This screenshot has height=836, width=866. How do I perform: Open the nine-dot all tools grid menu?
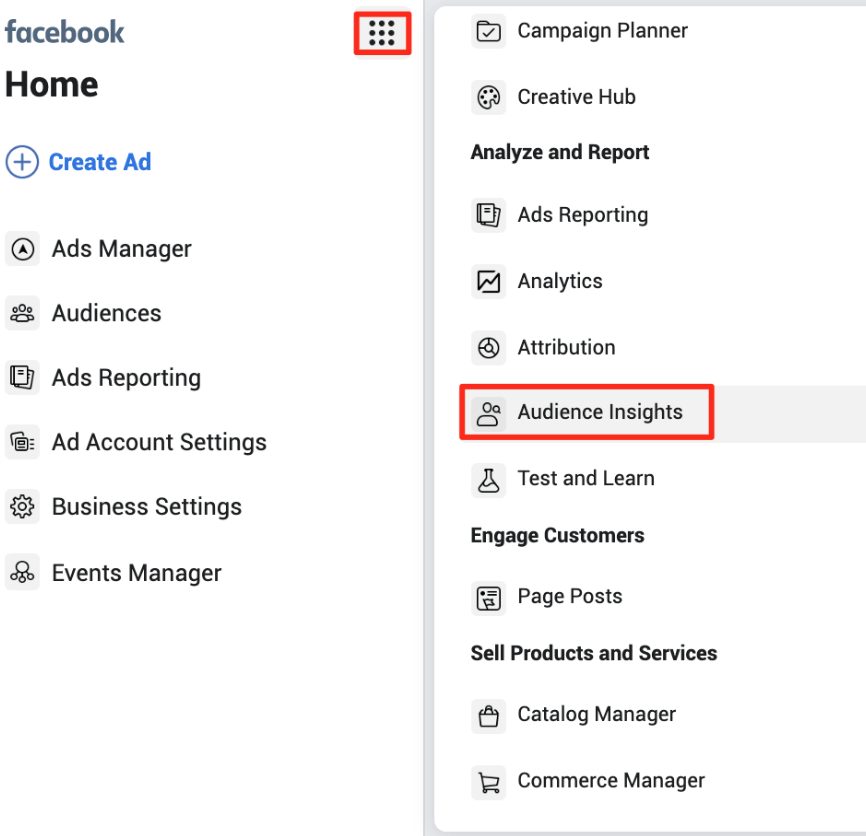pyautogui.click(x=382, y=33)
